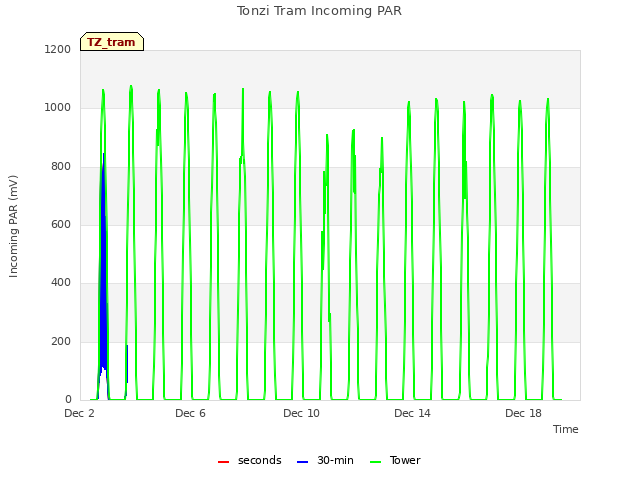The height and width of the screenshot is (480, 640).
Task: Click the 1000 y-axis tick label
Action: click(x=58, y=108)
